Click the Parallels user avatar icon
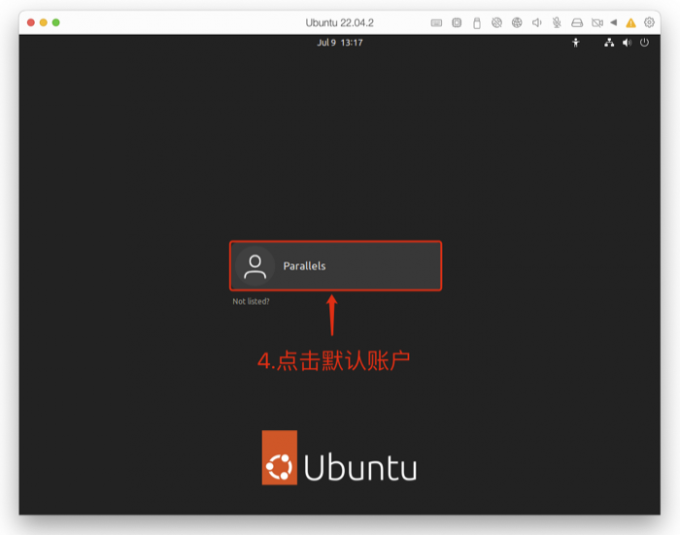 point(255,266)
